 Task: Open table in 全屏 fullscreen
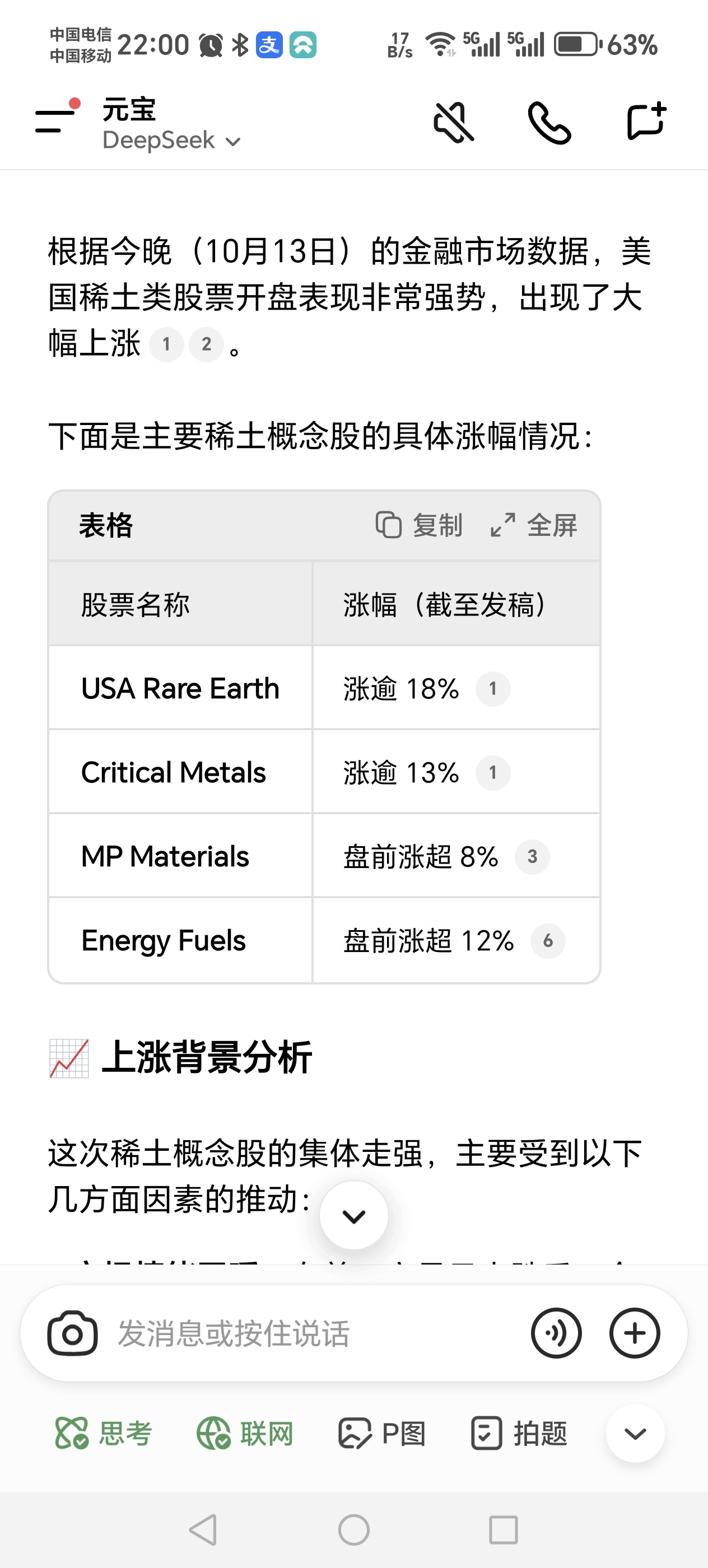[x=534, y=525]
